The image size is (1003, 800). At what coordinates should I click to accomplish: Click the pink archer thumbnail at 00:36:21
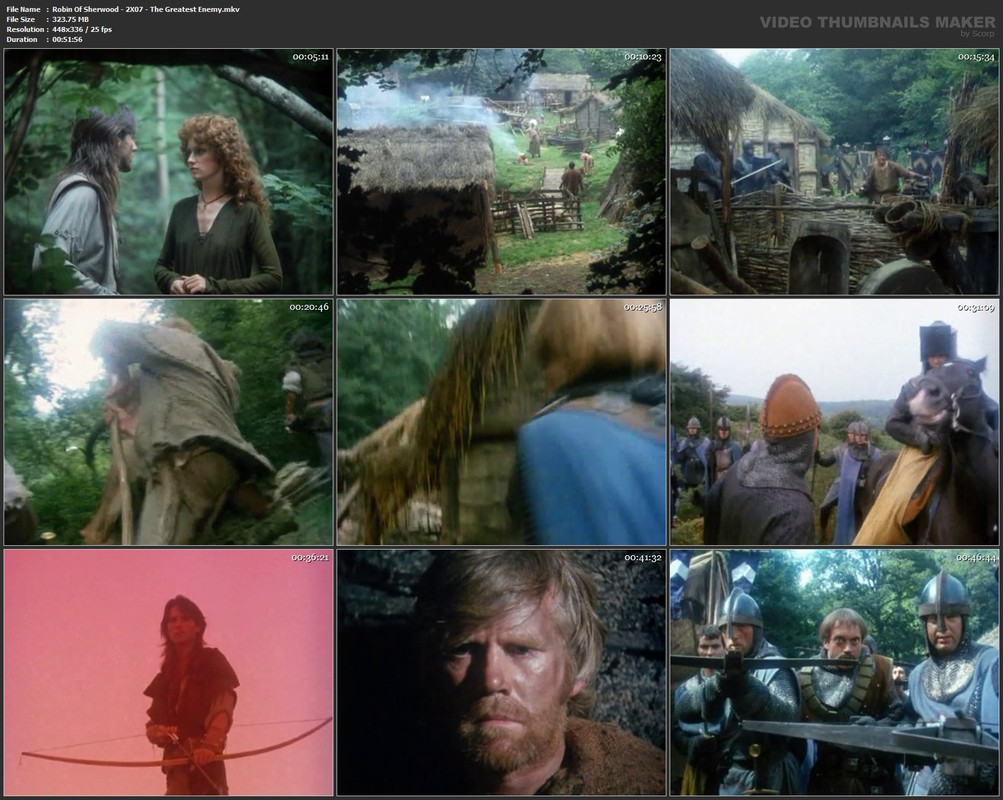coord(168,673)
